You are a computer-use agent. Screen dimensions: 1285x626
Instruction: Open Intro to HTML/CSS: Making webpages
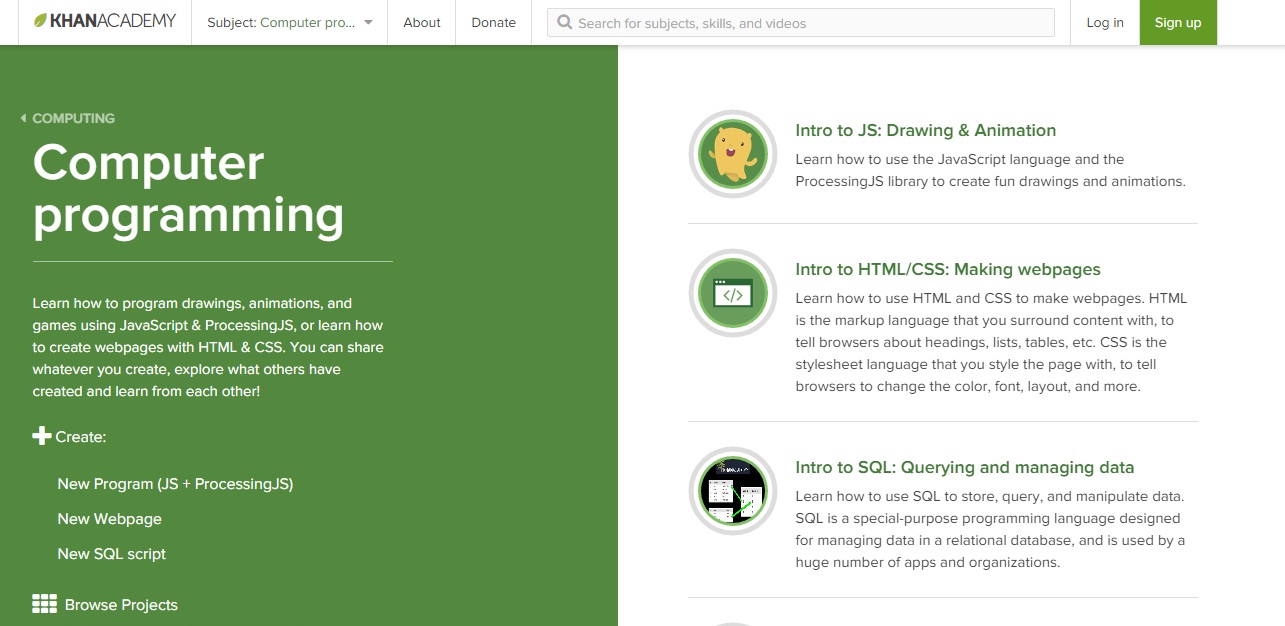tap(948, 269)
